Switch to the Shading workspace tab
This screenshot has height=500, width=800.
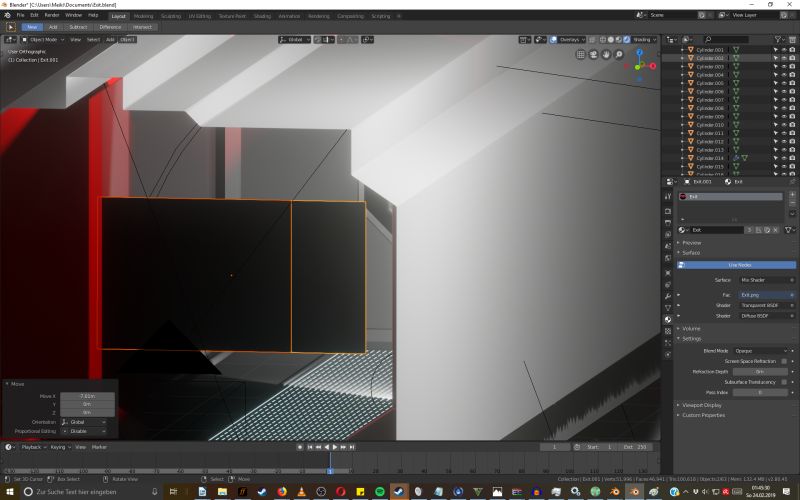(x=262, y=16)
